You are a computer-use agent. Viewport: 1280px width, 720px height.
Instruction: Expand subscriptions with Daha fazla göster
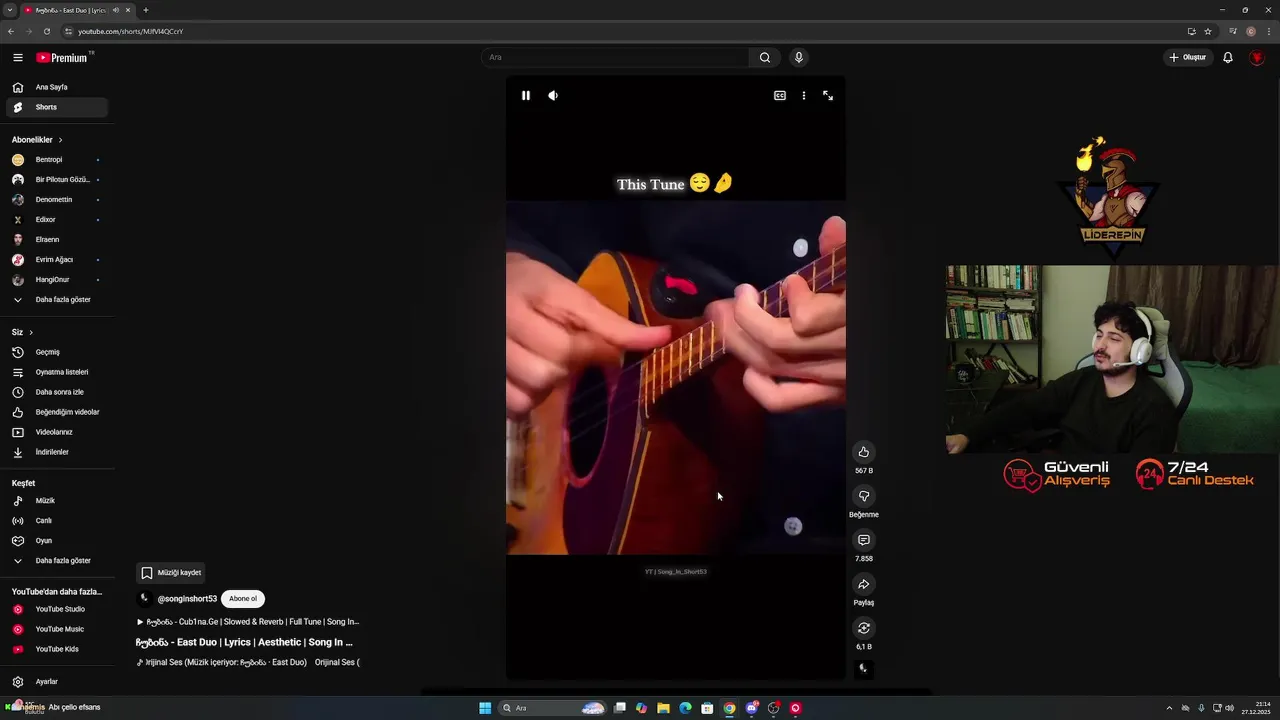click(x=56, y=300)
